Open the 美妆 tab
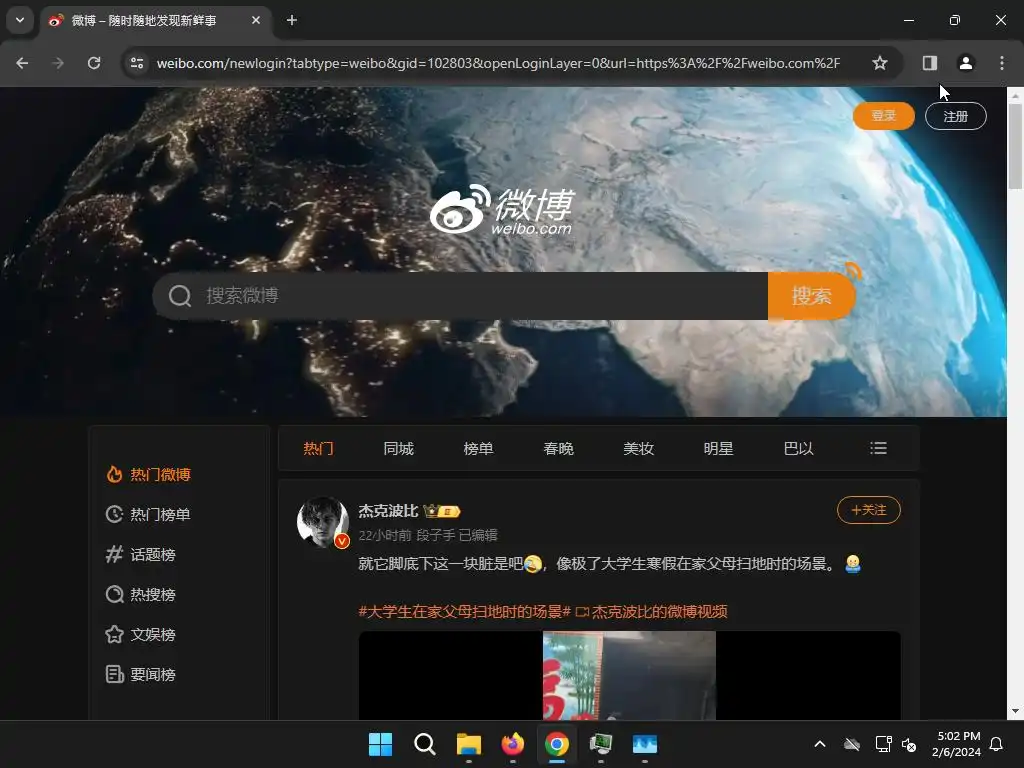The image size is (1024, 768). (x=638, y=449)
